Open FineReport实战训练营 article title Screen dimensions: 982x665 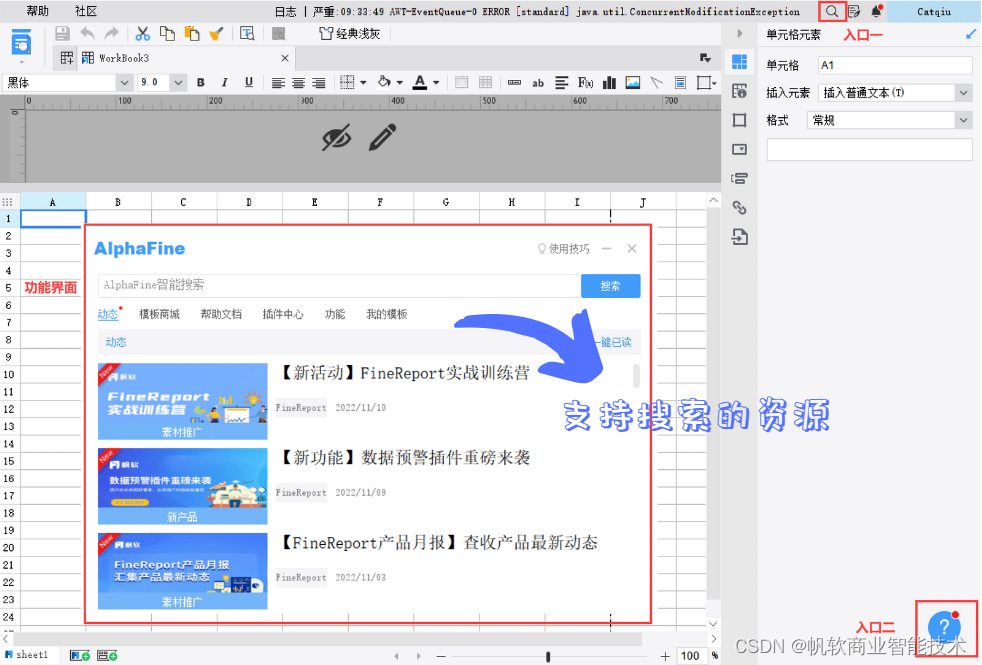tap(404, 373)
